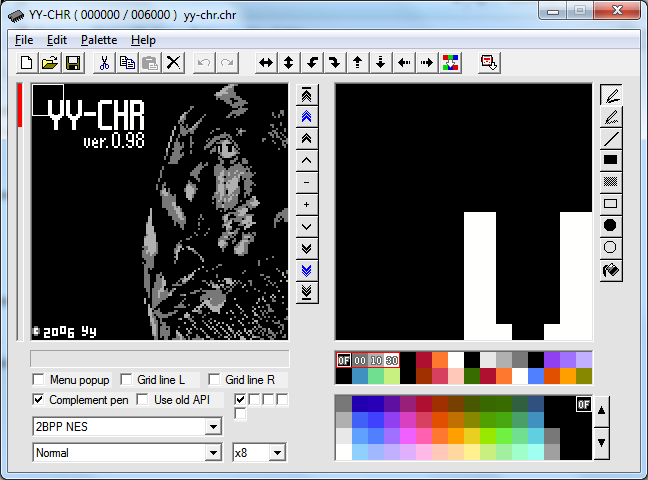The image size is (648, 480).
Task: Select the filled circle tool
Action: [610, 226]
